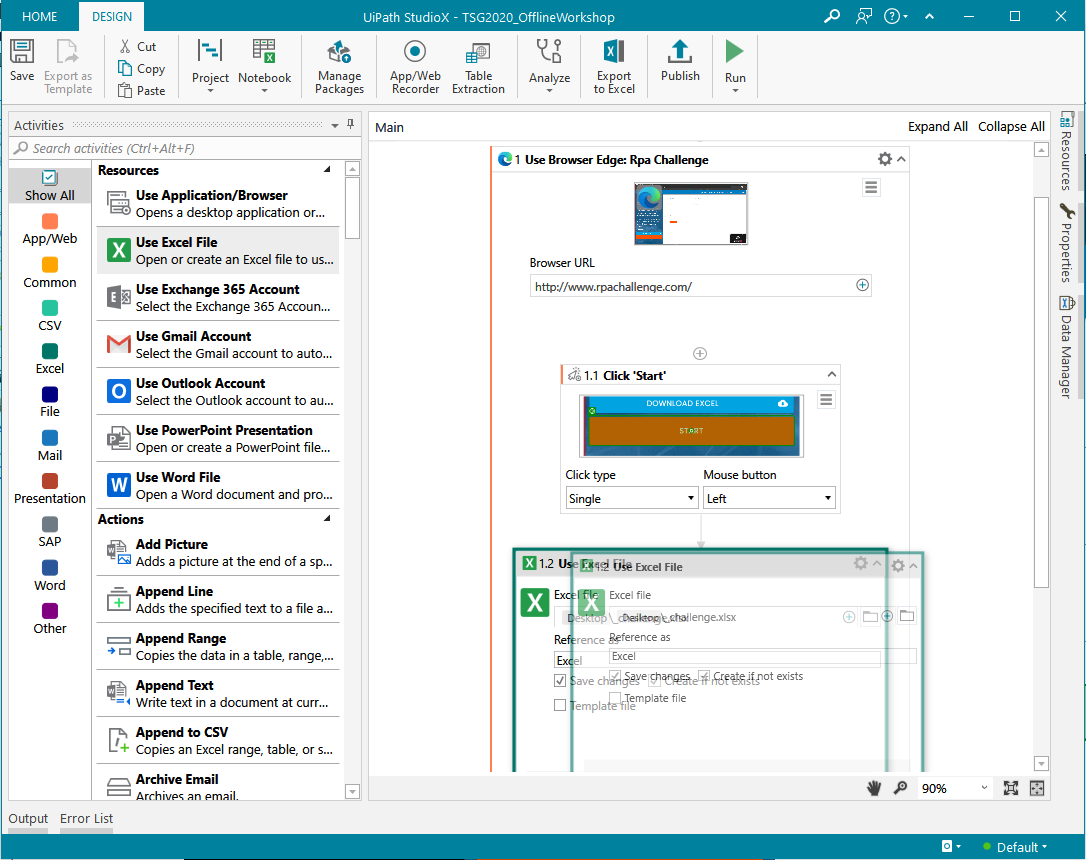
Task: Switch to the HOME tab
Action: (x=39, y=17)
